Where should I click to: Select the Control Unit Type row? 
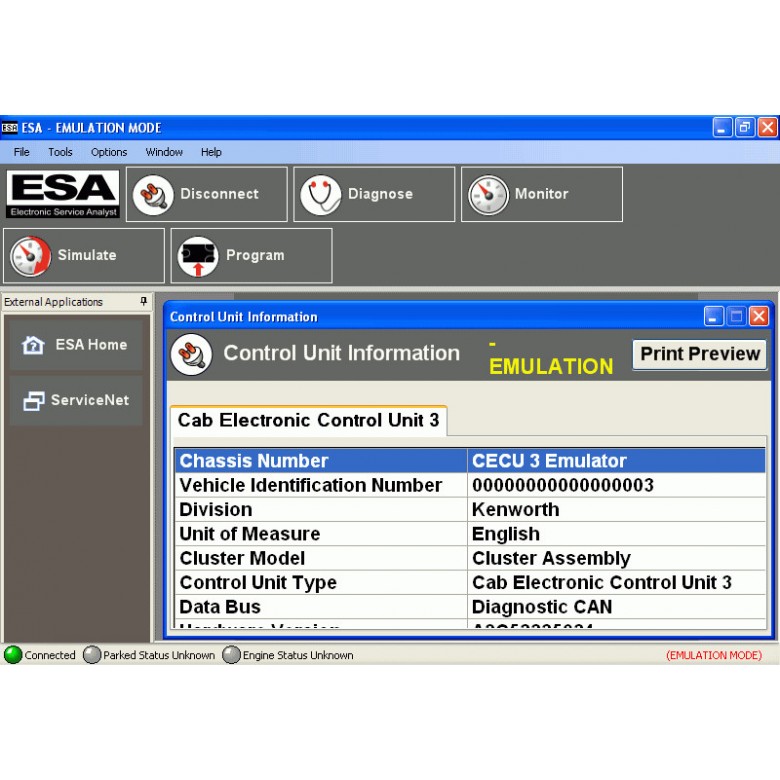tap(470, 583)
